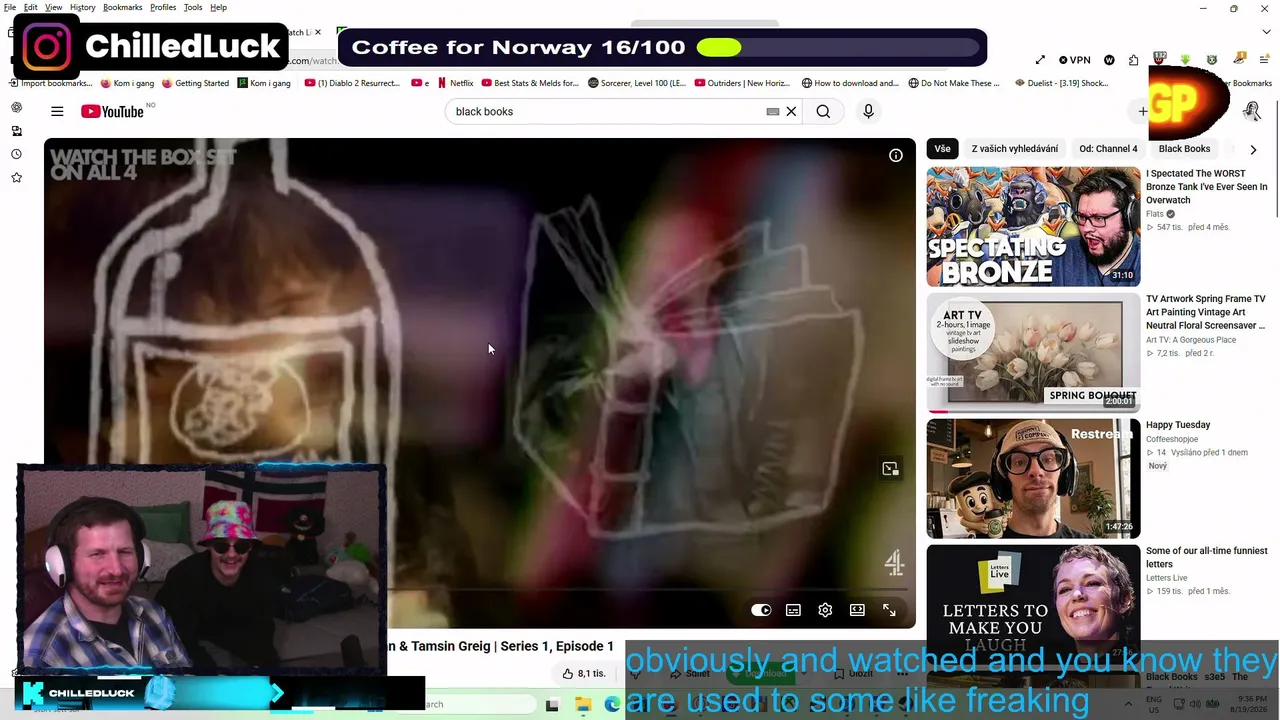This screenshot has height=720, width=1280.
Task: Open the green download arrow extension
Action: coord(1186,60)
